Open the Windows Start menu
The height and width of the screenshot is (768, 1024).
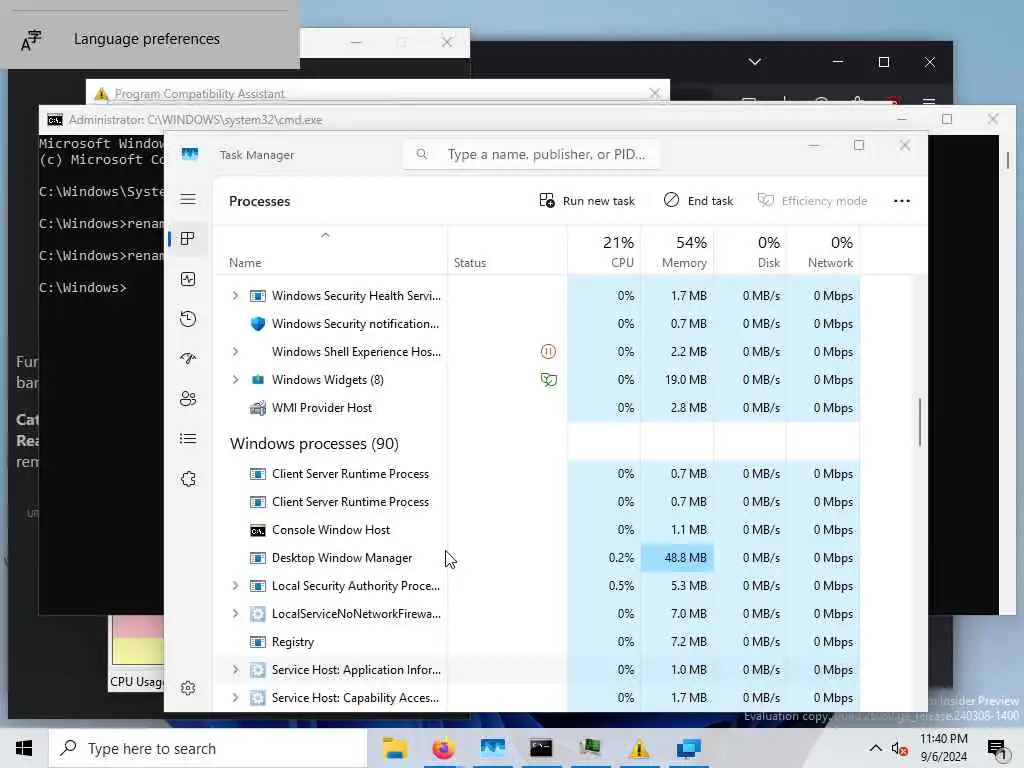(24, 748)
